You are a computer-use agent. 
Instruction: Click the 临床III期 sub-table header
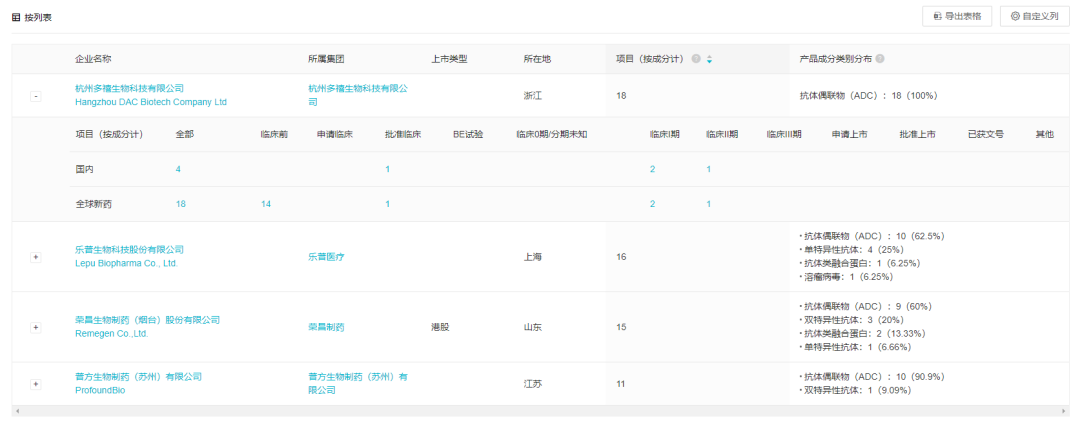[x=784, y=134]
